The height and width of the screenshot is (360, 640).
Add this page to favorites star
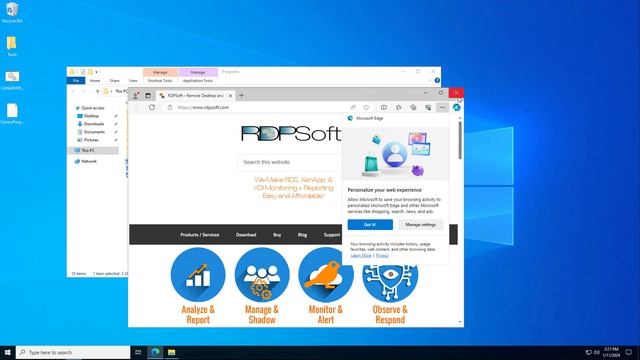367,107
